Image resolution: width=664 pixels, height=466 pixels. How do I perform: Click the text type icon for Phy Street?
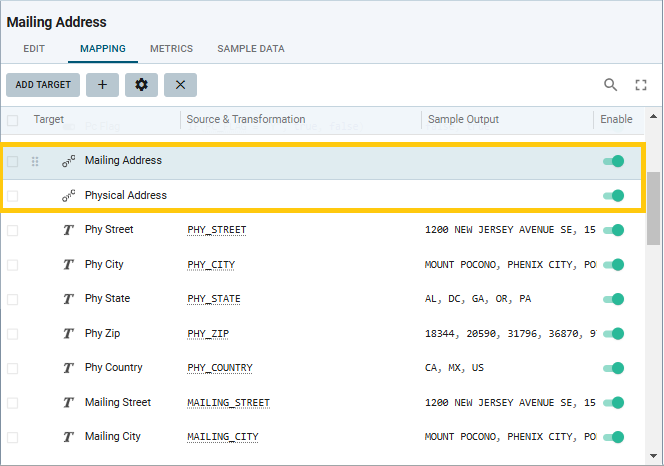tap(68, 230)
